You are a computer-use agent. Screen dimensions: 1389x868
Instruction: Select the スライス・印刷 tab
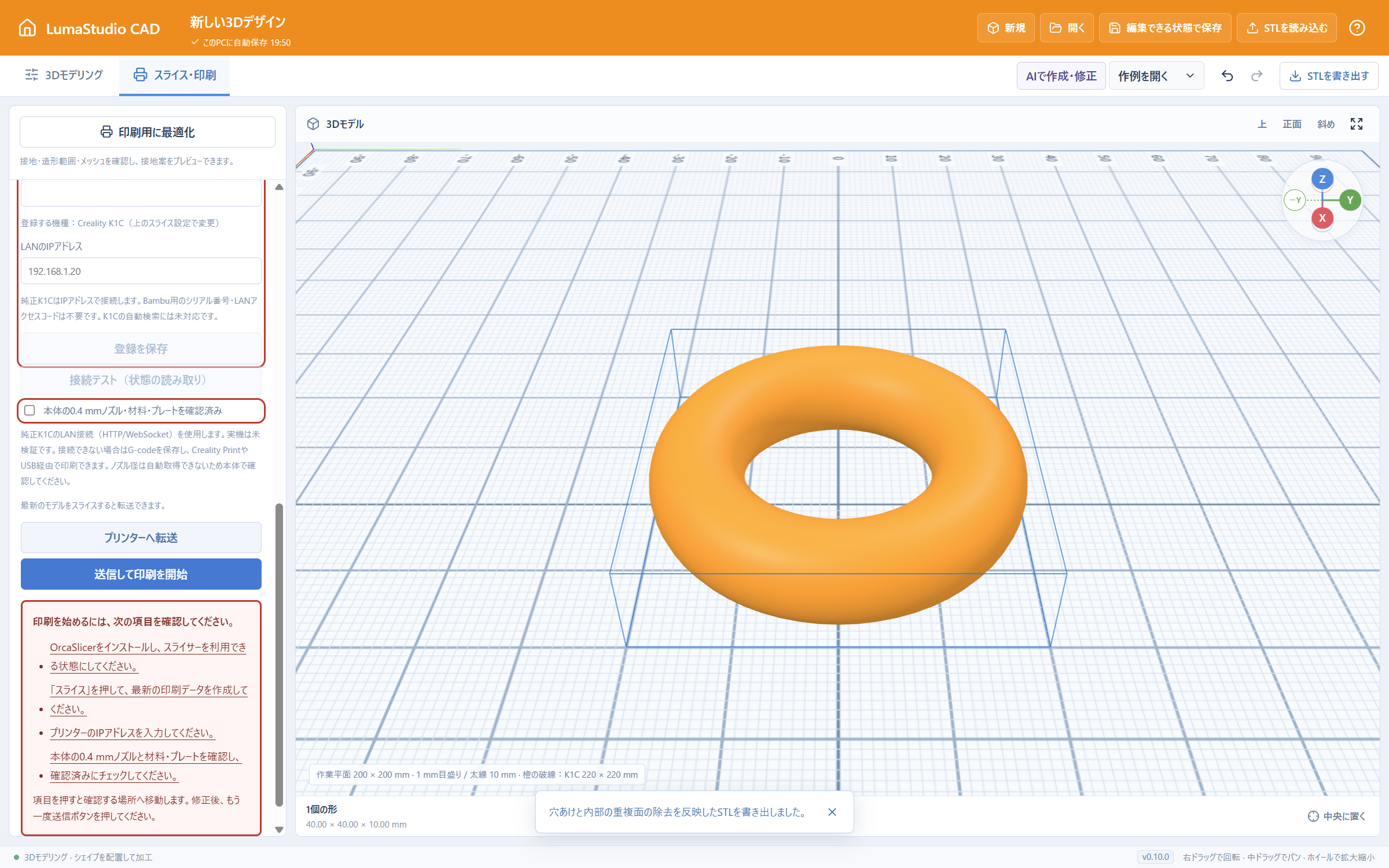(x=174, y=75)
